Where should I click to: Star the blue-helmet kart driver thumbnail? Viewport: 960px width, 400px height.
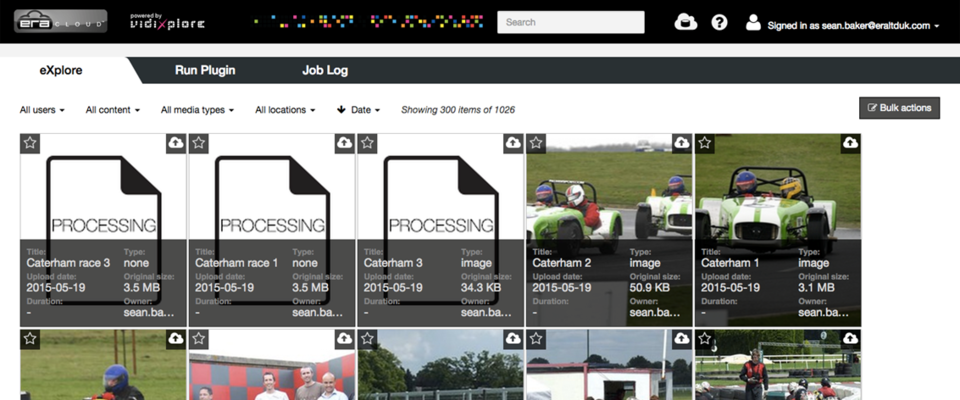point(30,339)
